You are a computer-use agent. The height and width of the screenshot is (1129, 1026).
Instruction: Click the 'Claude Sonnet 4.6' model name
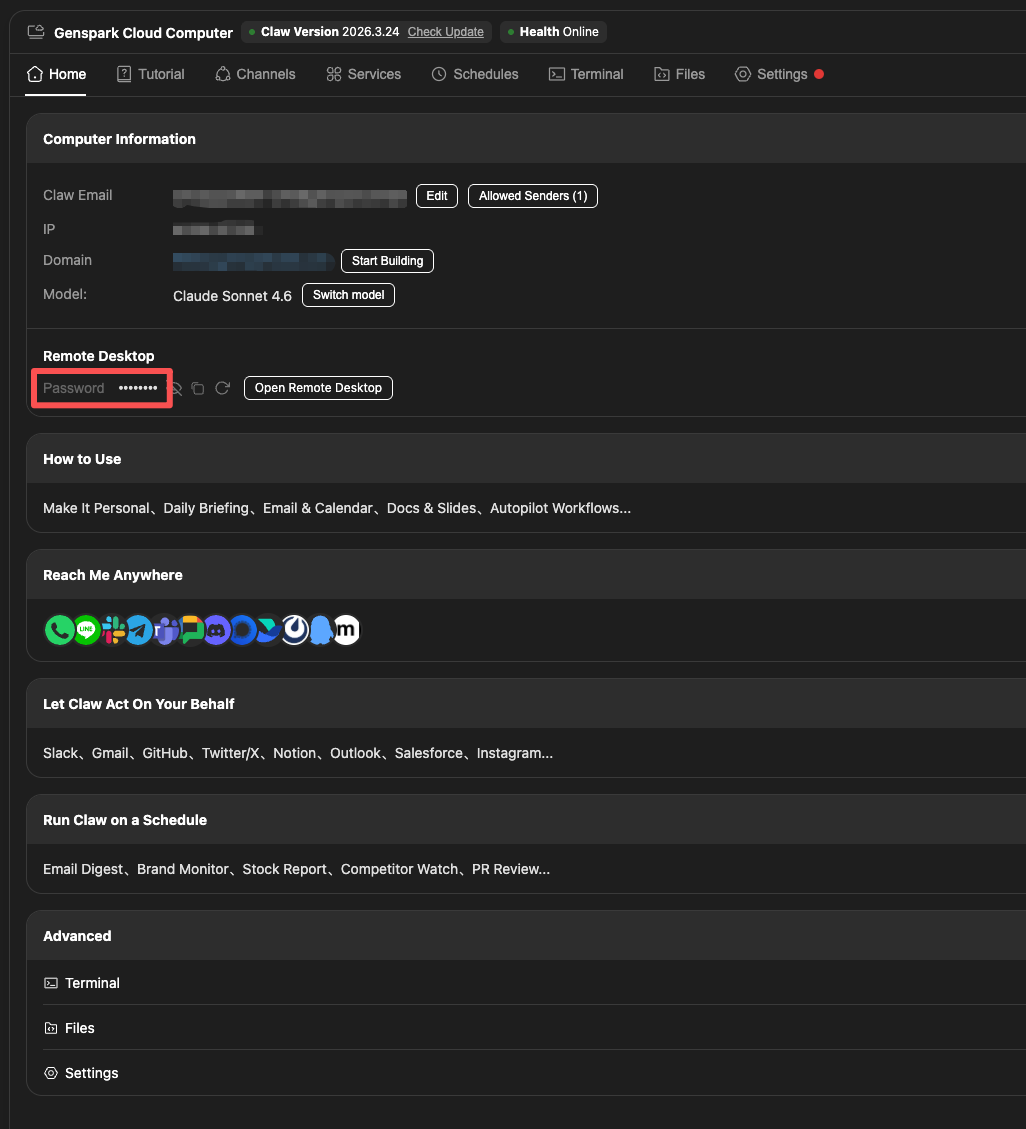(232, 296)
